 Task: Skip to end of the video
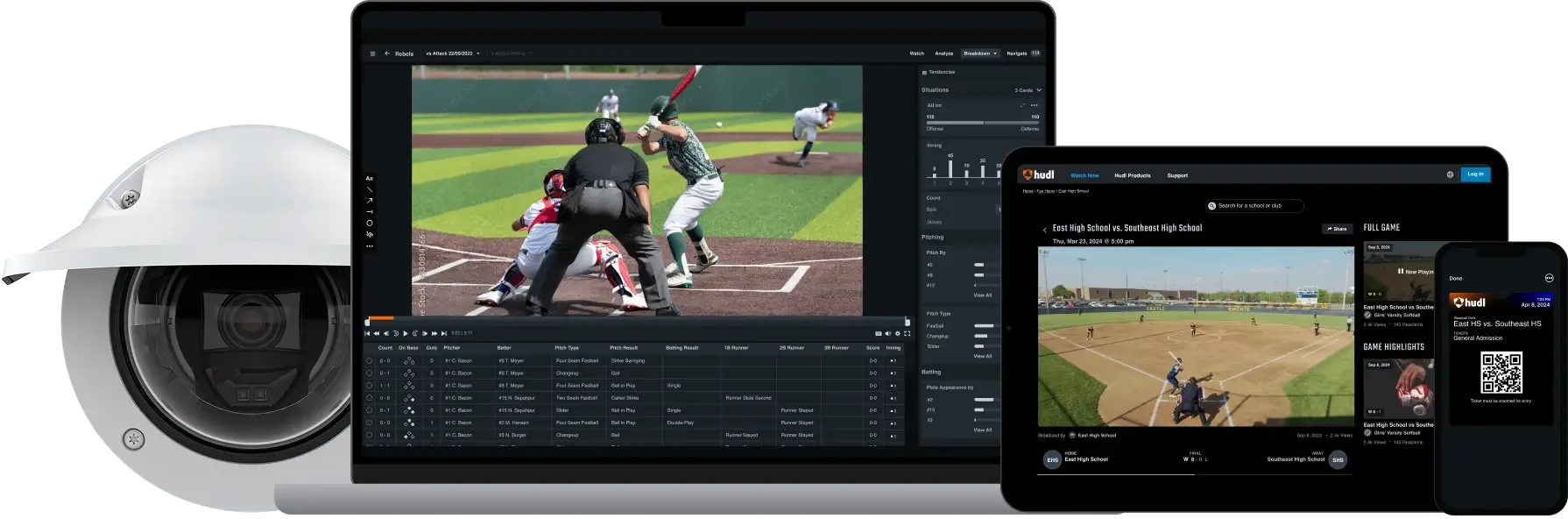[x=444, y=333]
